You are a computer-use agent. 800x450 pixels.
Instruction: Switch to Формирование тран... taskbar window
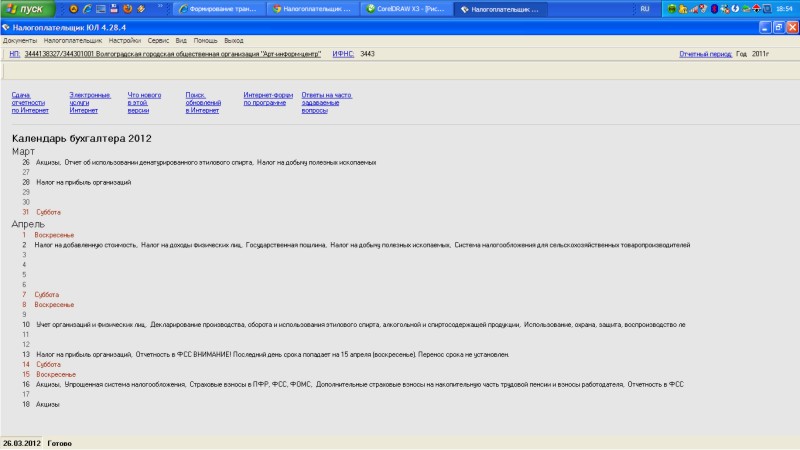click(x=220, y=8)
